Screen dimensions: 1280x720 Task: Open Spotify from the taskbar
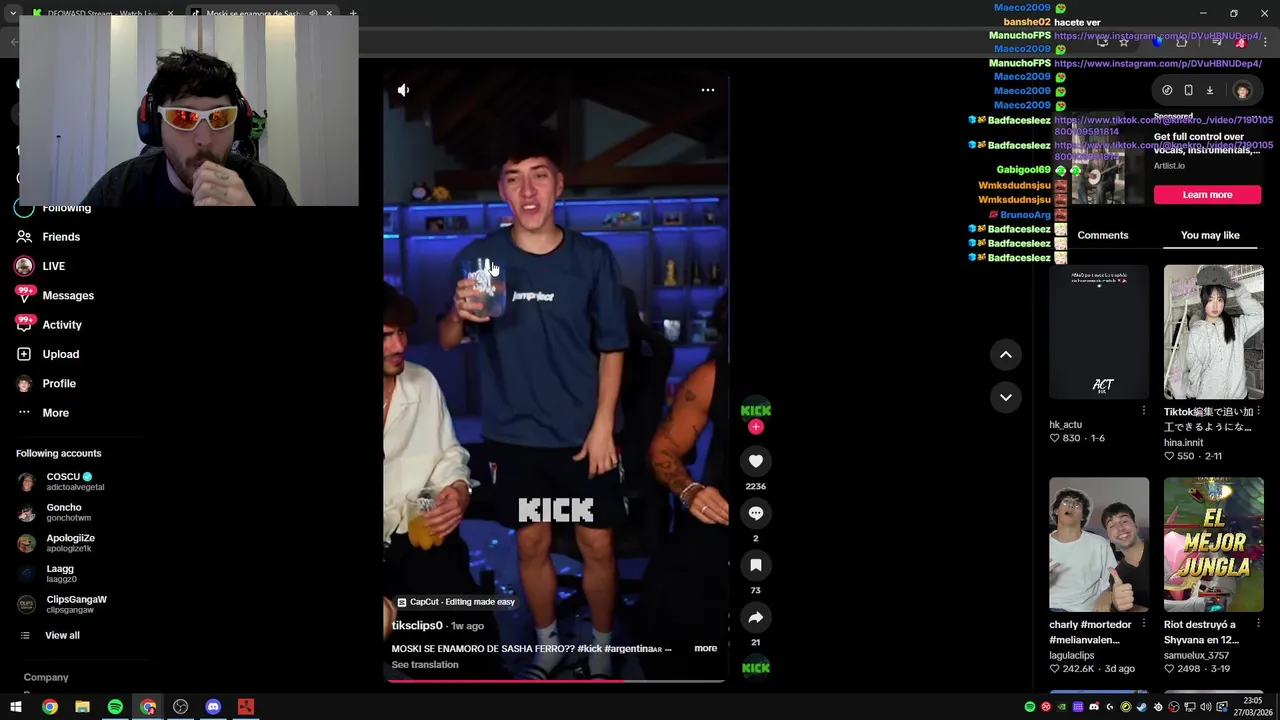115,707
